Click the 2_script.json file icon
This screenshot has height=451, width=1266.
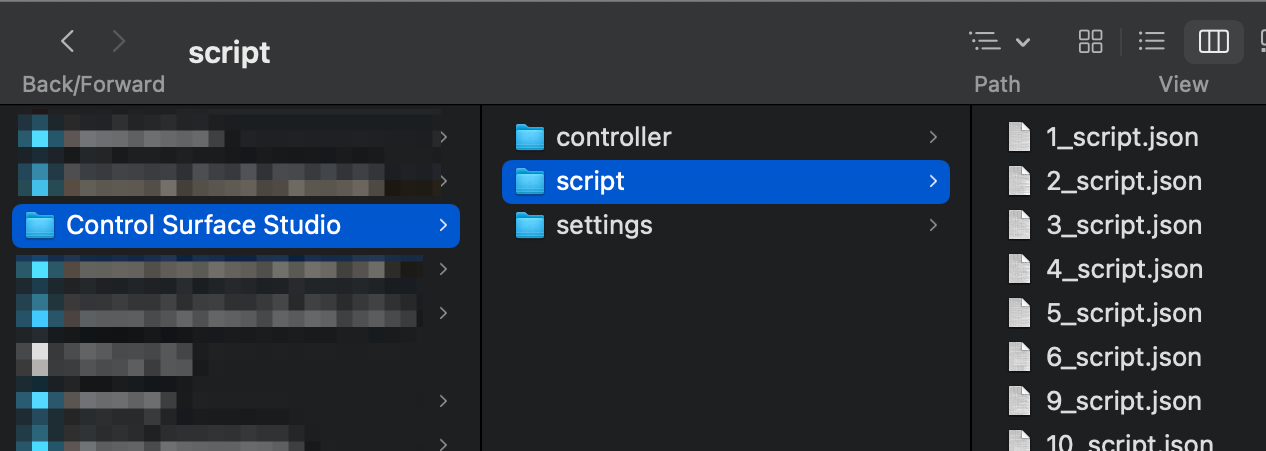1019,181
